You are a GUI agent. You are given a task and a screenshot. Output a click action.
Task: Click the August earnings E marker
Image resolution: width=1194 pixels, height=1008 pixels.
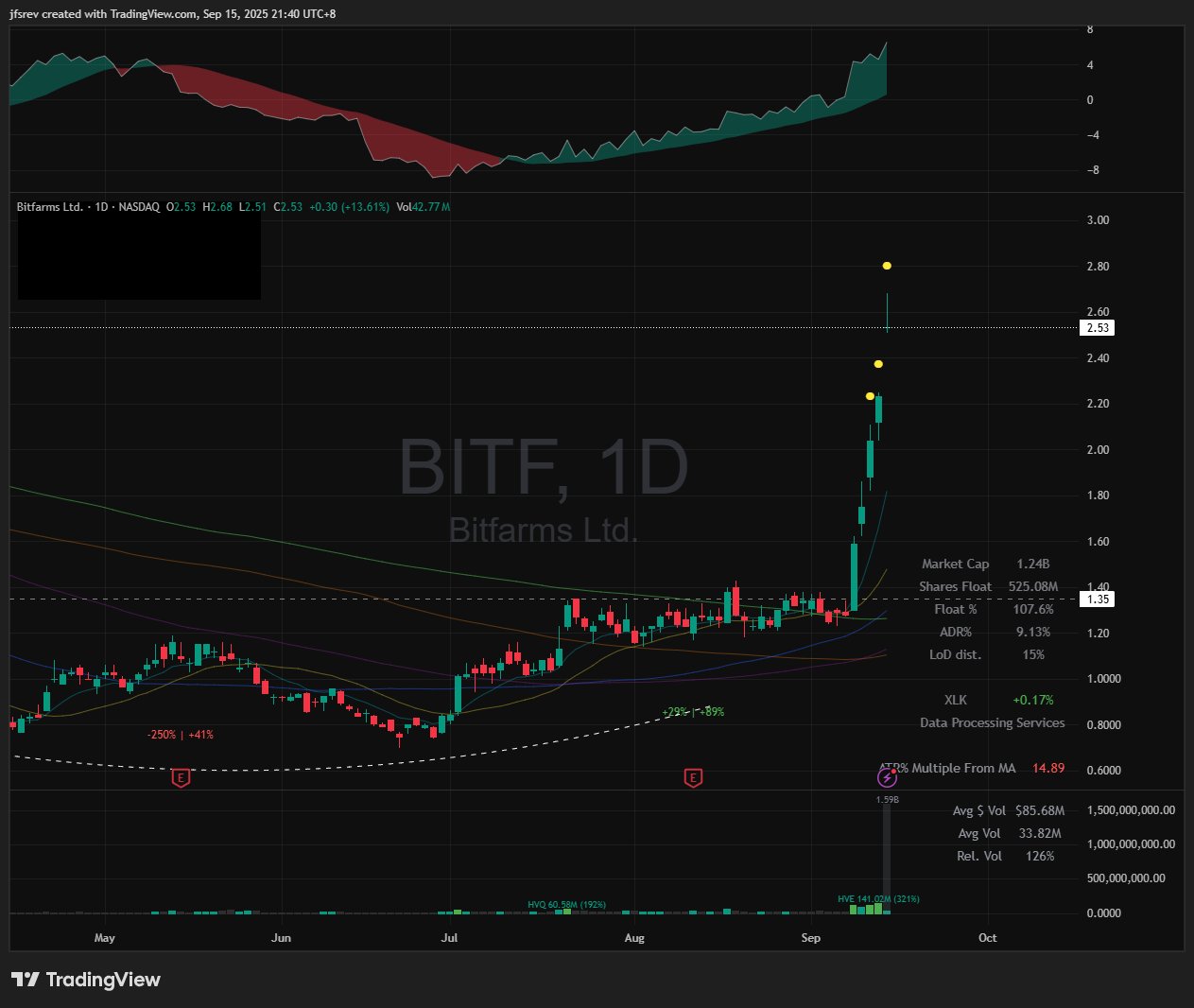[x=693, y=778]
